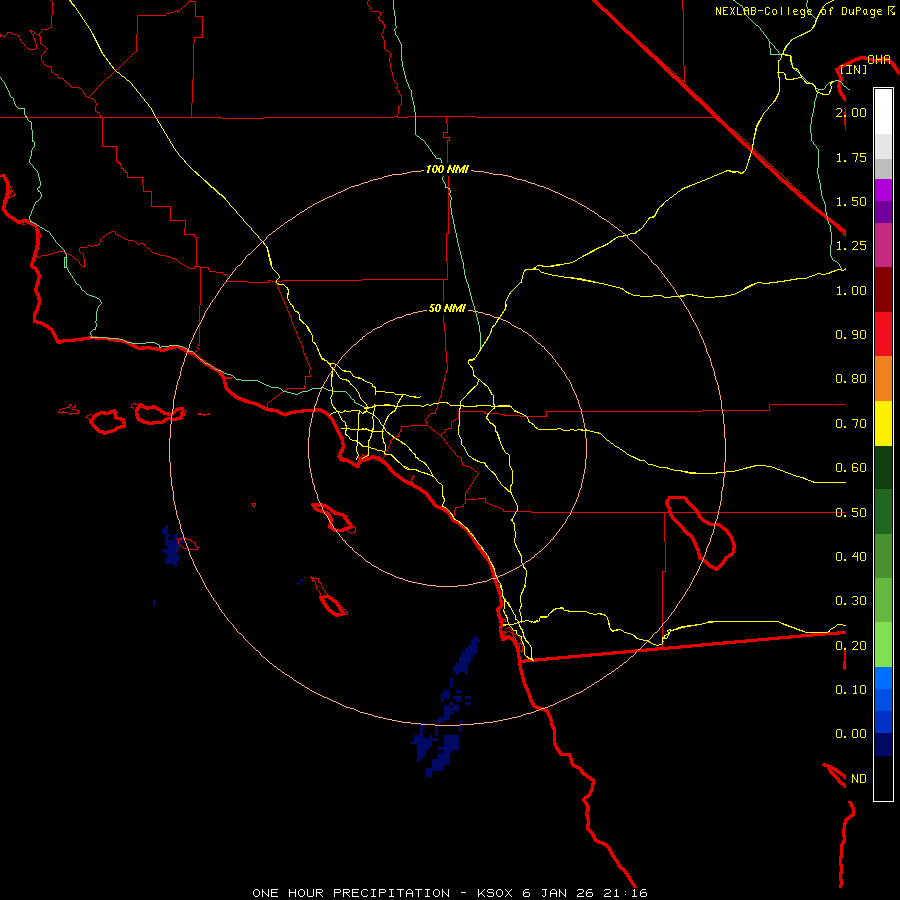This screenshot has width=900, height=900.
Task: Click the 0.10 legend value
Action: [x=851, y=690]
